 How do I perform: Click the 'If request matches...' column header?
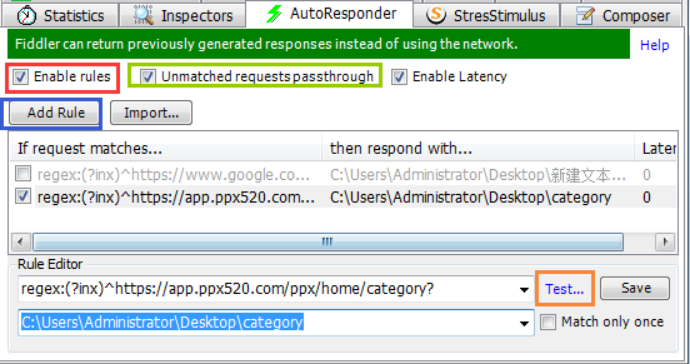tap(165, 148)
